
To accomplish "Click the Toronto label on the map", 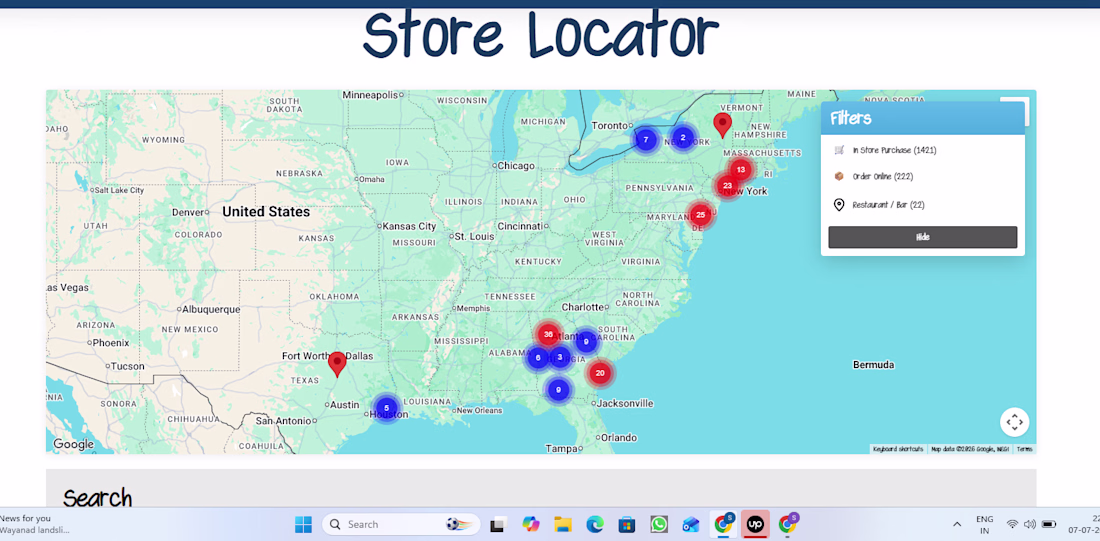I will point(610,126).
